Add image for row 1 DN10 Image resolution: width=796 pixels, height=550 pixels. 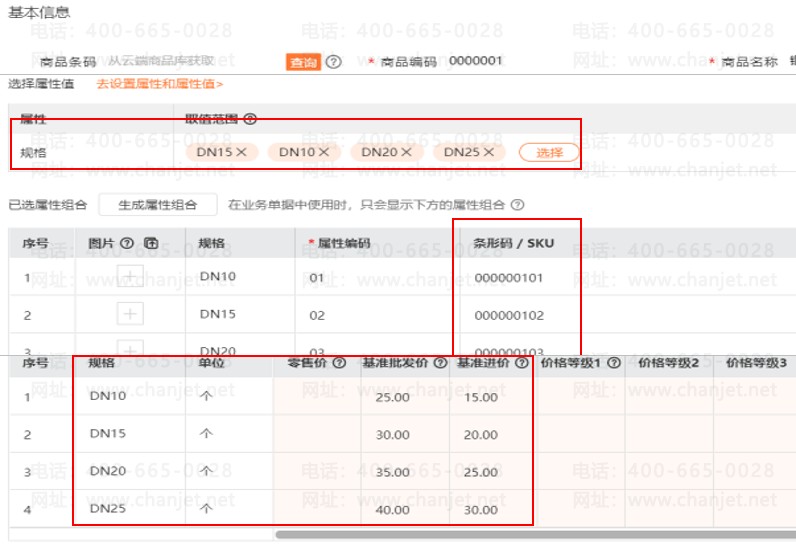pyautogui.click(x=130, y=276)
